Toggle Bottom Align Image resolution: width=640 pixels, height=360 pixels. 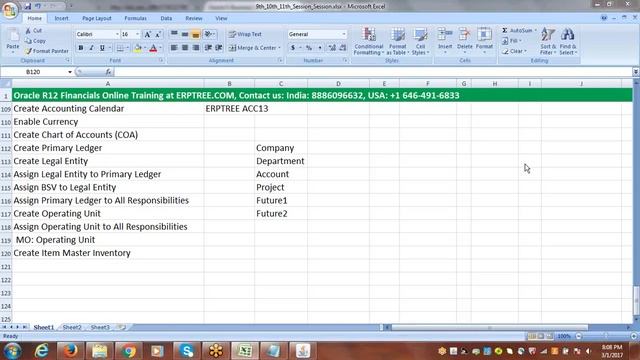tap(196, 34)
